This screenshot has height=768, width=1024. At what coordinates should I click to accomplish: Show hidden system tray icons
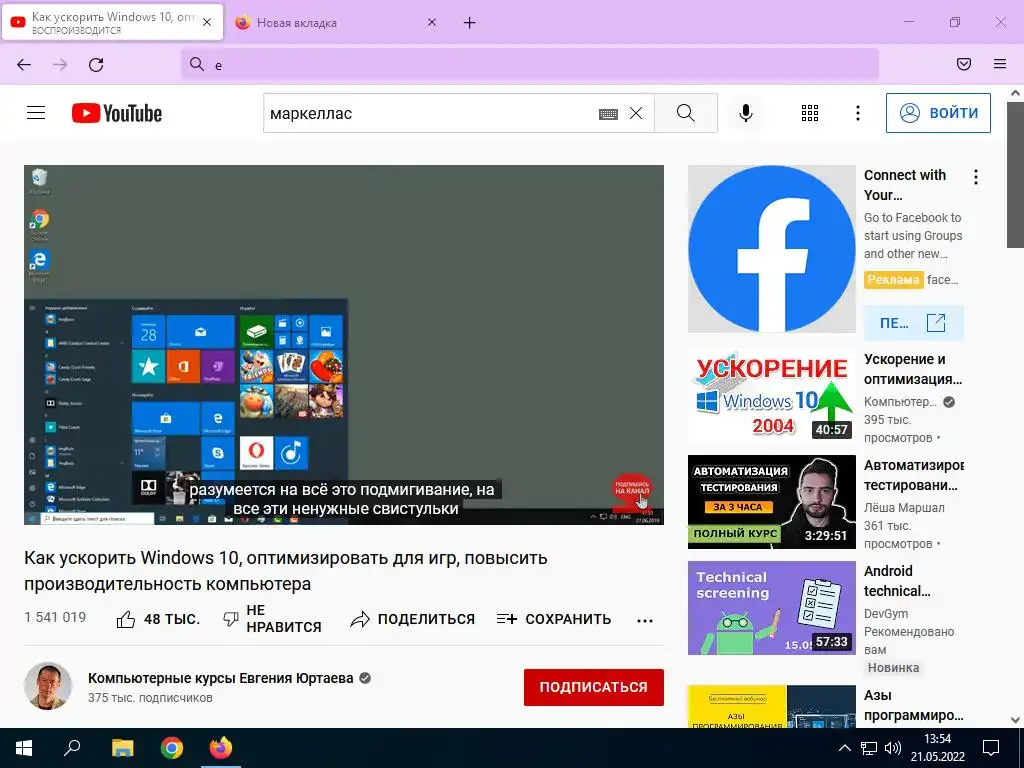[x=844, y=748]
